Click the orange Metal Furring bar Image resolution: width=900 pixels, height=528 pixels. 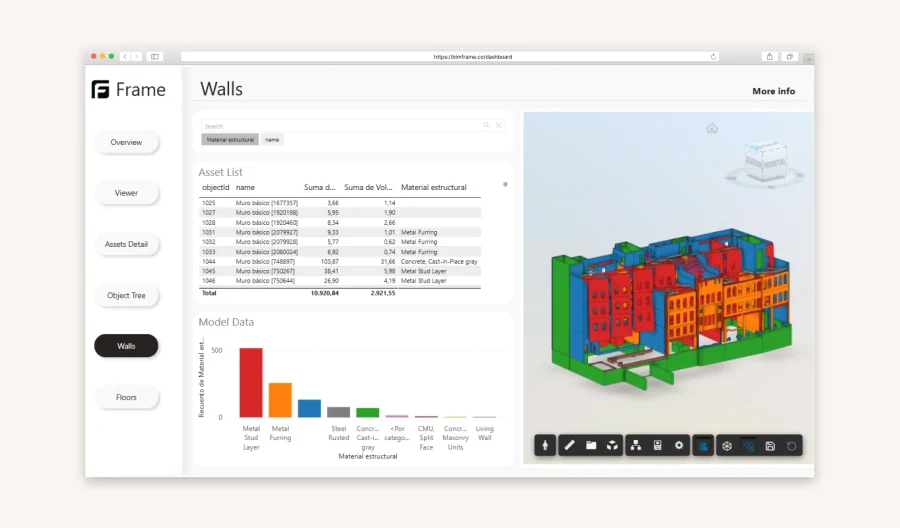tap(280, 400)
